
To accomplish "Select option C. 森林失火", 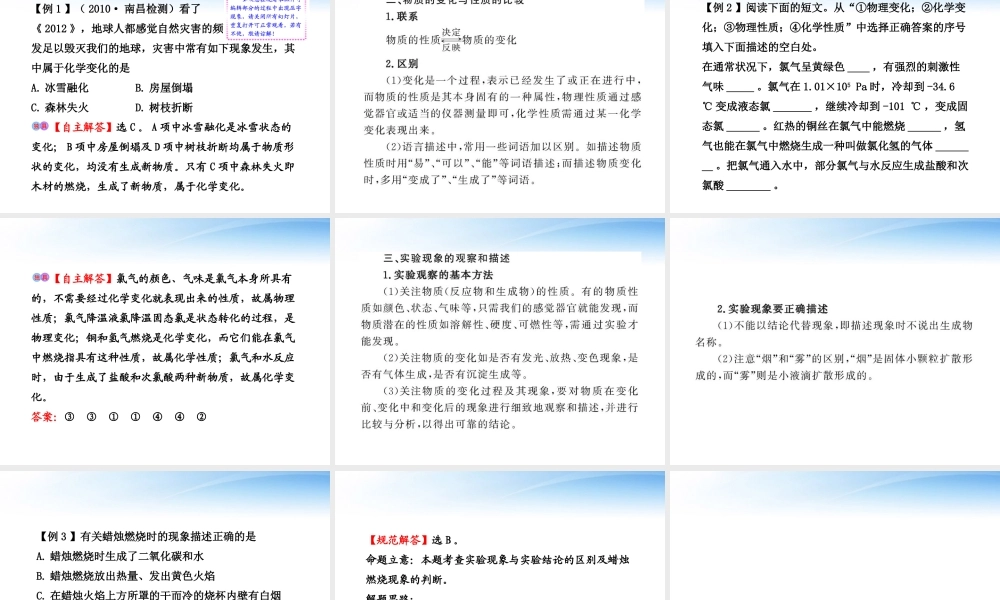I will point(60,108).
